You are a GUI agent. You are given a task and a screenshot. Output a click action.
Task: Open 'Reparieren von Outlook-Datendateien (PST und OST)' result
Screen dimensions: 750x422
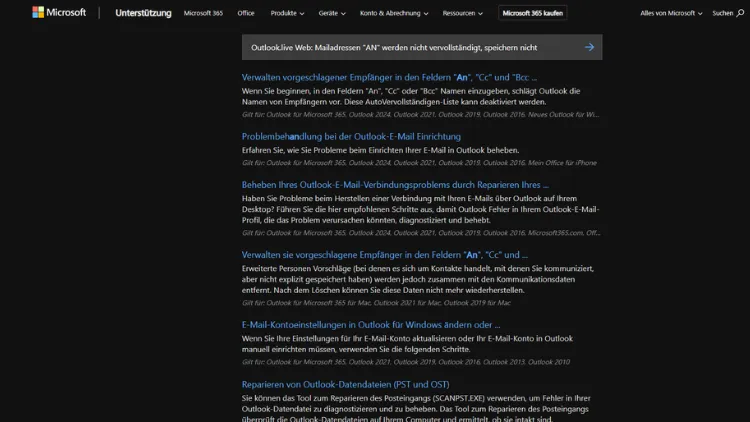345,384
